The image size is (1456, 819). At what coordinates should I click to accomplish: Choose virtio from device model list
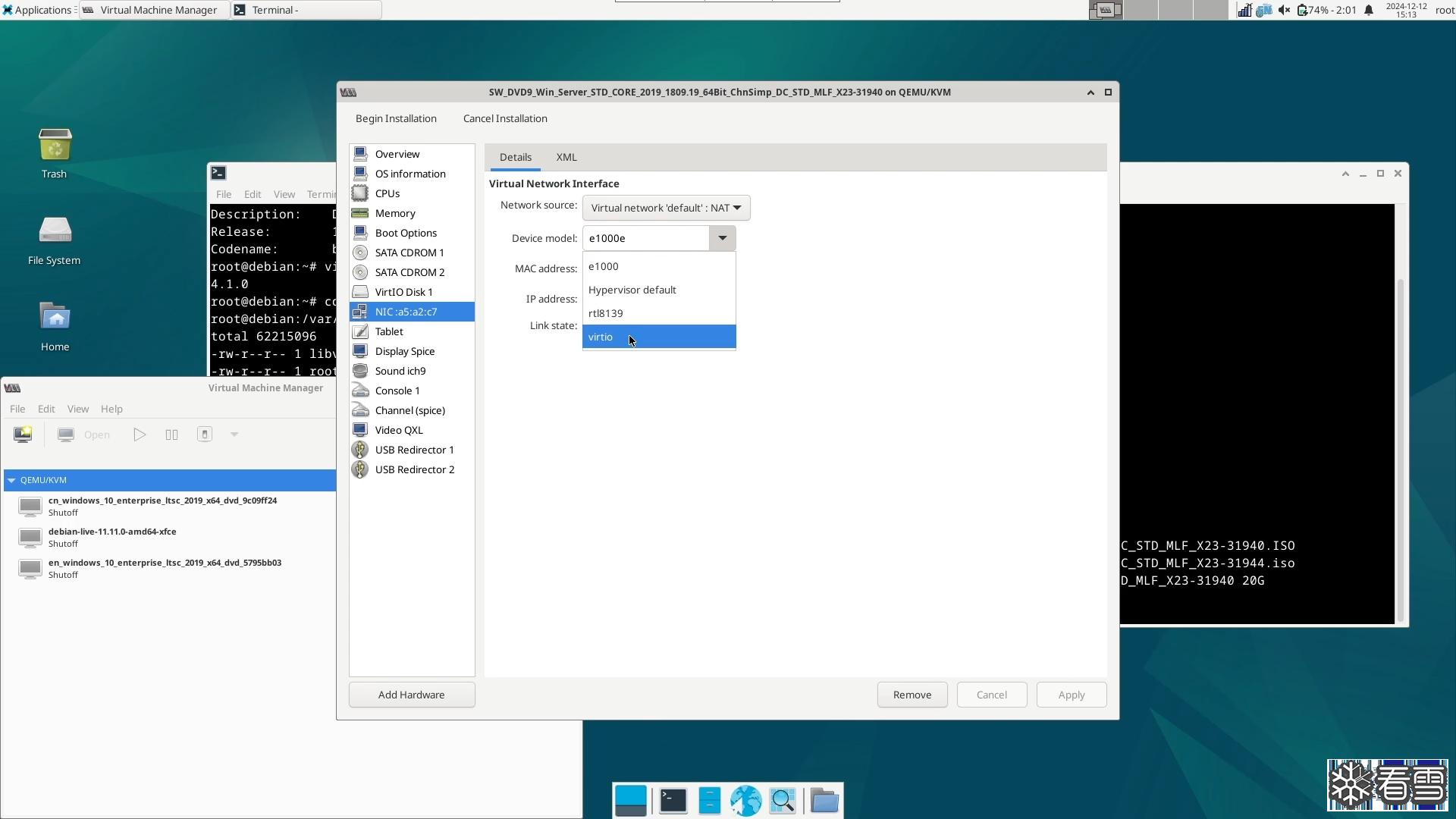pyautogui.click(x=601, y=337)
